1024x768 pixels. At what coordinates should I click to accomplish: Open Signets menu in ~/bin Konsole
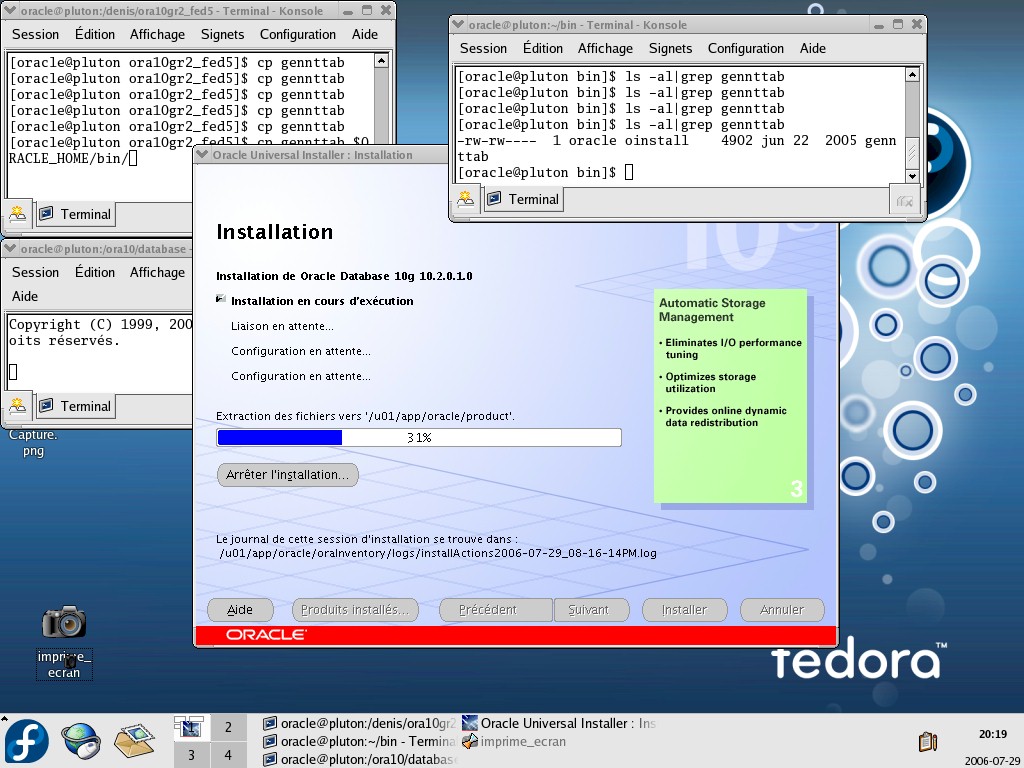[x=670, y=48]
